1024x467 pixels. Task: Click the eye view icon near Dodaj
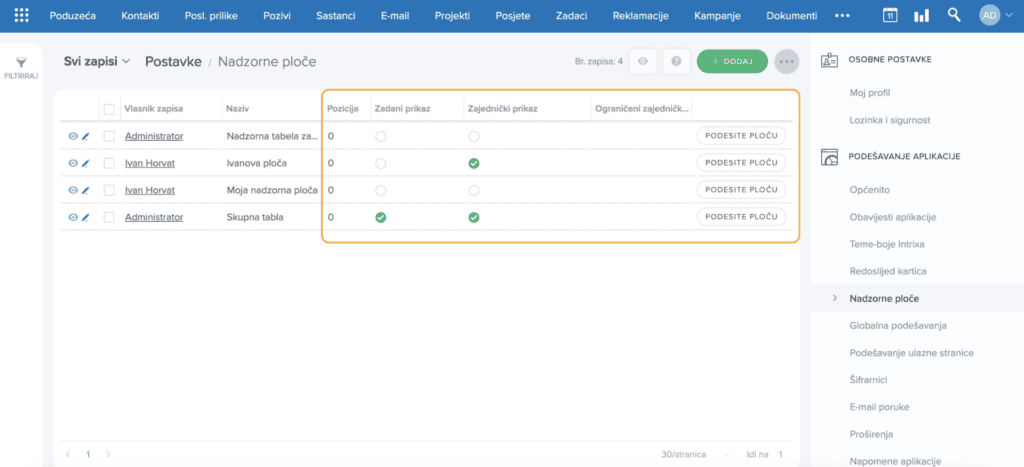(643, 61)
